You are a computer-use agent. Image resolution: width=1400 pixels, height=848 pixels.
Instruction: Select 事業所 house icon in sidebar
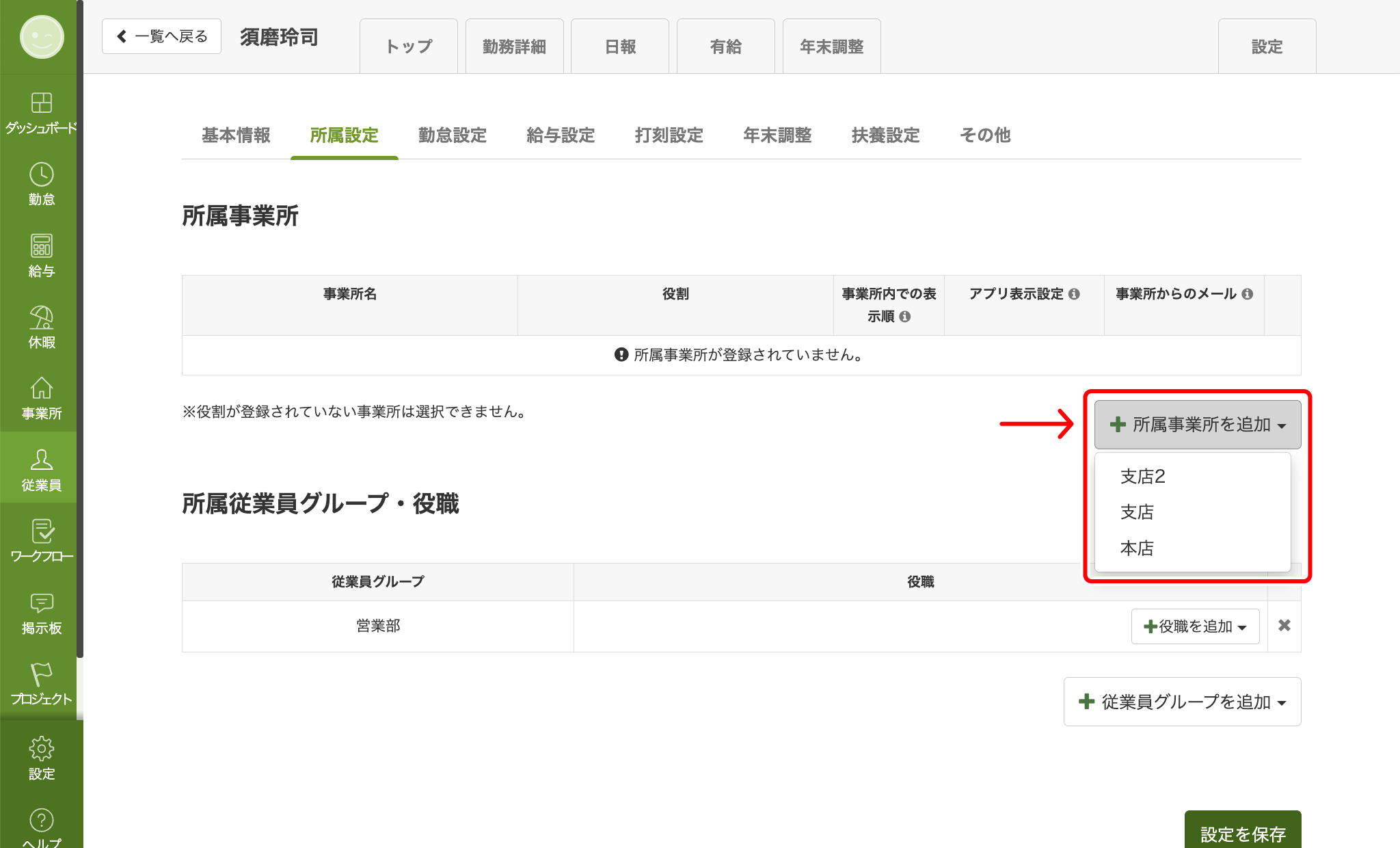(41, 389)
